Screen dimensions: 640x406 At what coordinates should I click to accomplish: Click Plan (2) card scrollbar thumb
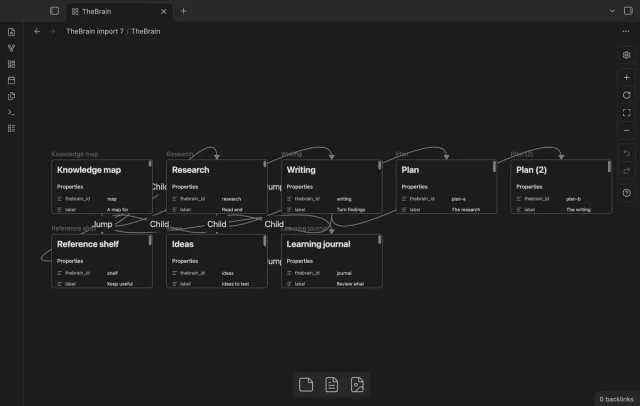coord(609,166)
